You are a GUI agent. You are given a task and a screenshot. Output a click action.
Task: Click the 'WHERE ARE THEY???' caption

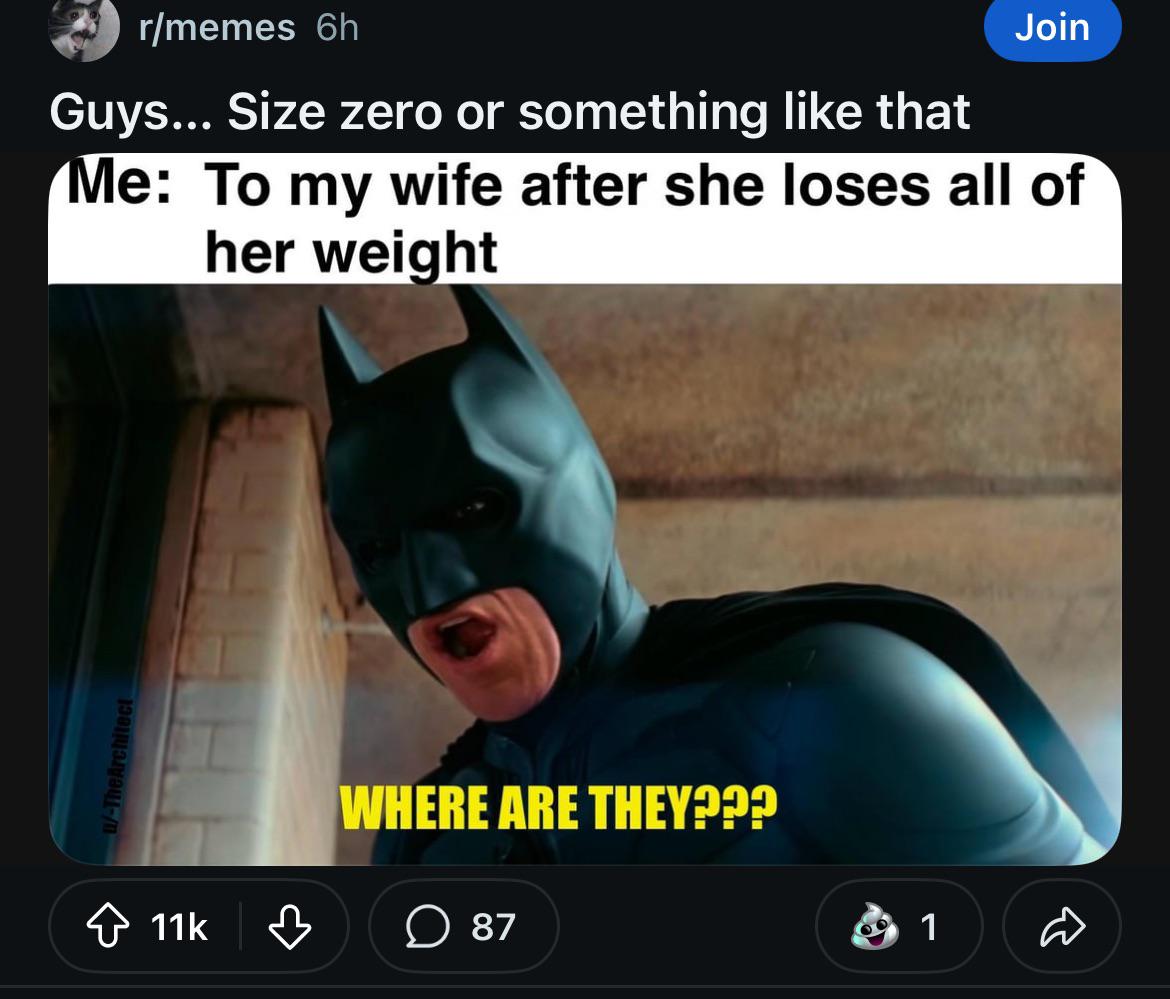[x=558, y=807]
